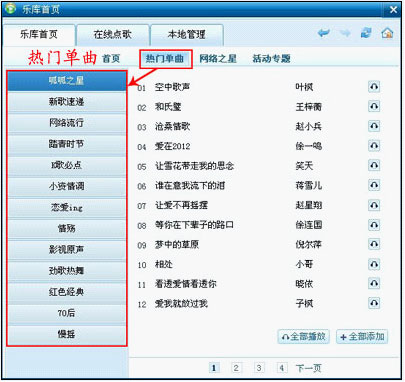
Task: Open the 网络之星 section
Action: (x=218, y=59)
